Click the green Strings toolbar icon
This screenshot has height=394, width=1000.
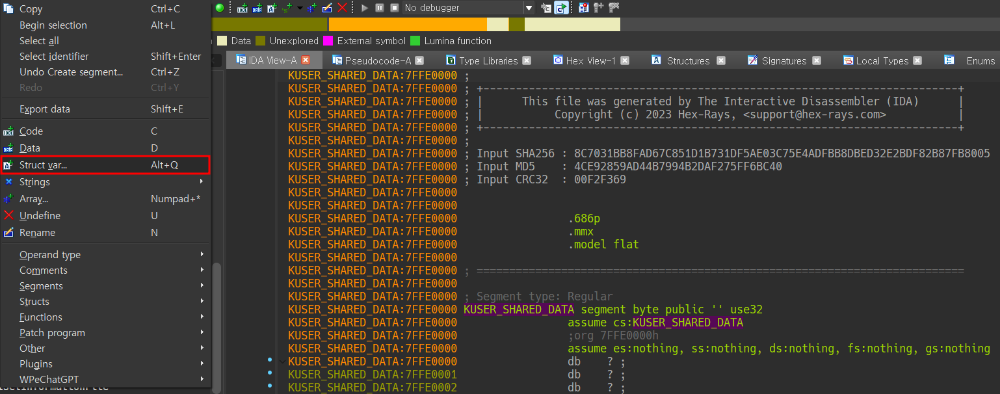[x=287, y=8]
